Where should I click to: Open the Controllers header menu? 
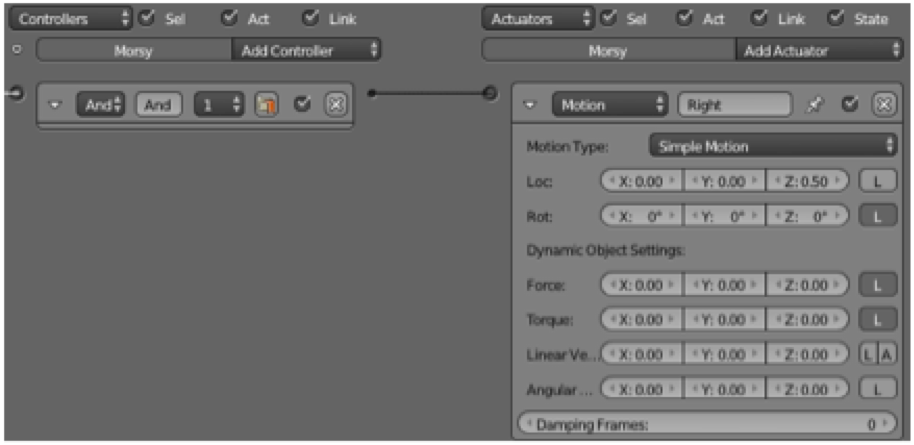[71, 19]
